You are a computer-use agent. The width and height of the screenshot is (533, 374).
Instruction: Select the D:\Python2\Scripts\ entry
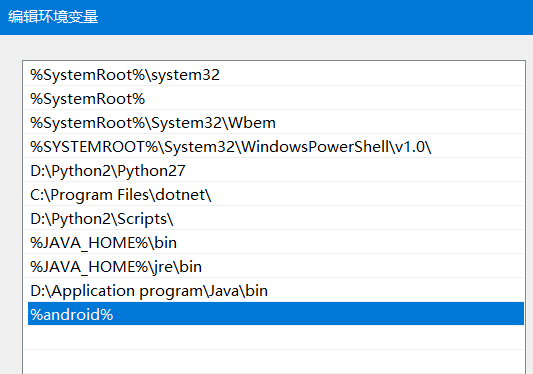(x=274, y=219)
